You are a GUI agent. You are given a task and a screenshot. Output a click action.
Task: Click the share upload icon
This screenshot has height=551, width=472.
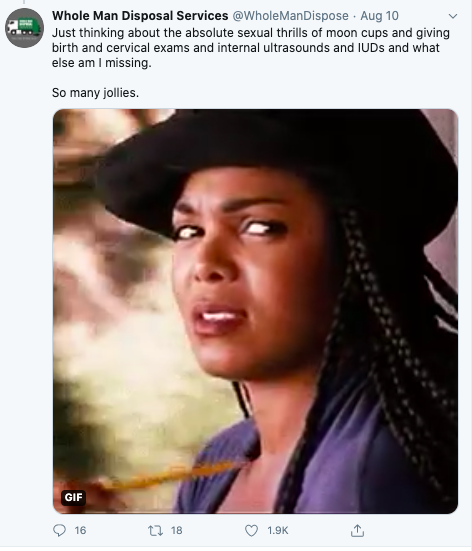[357, 530]
